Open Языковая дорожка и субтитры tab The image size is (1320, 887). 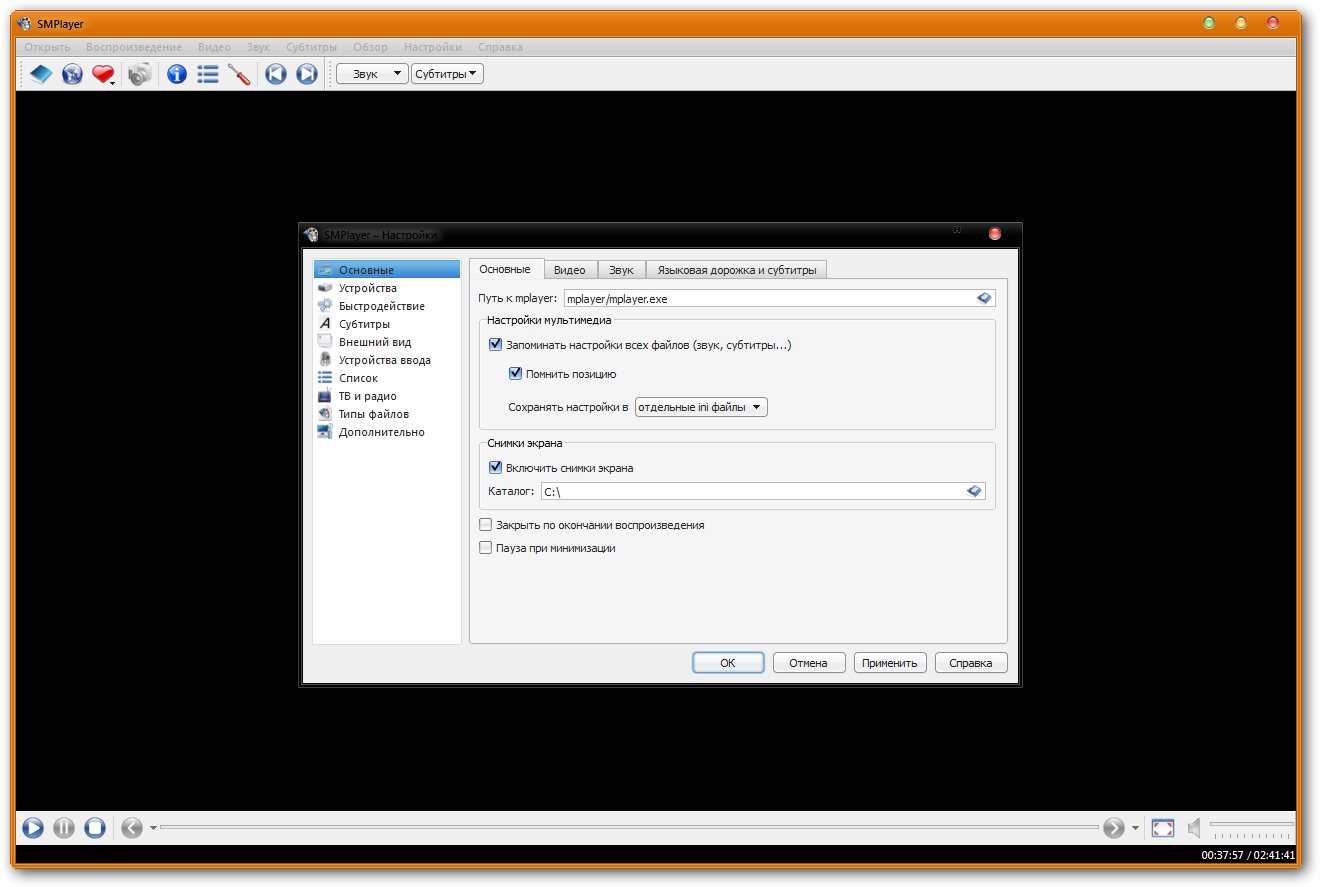point(737,270)
